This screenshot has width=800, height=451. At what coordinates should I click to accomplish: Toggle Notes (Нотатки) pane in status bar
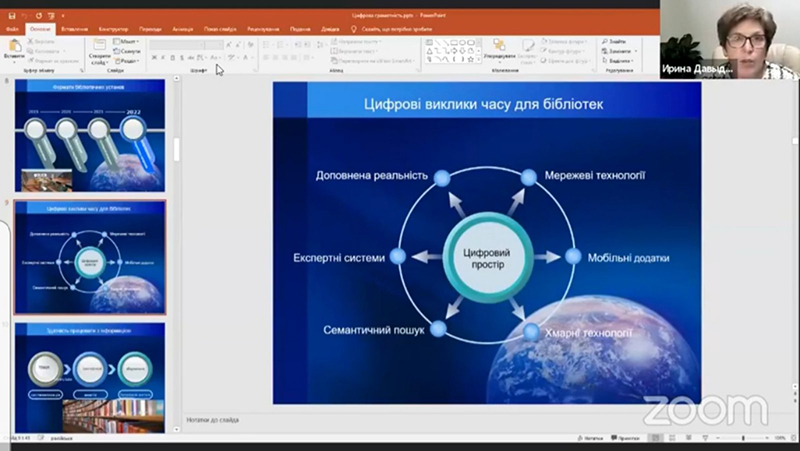[x=590, y=438]
